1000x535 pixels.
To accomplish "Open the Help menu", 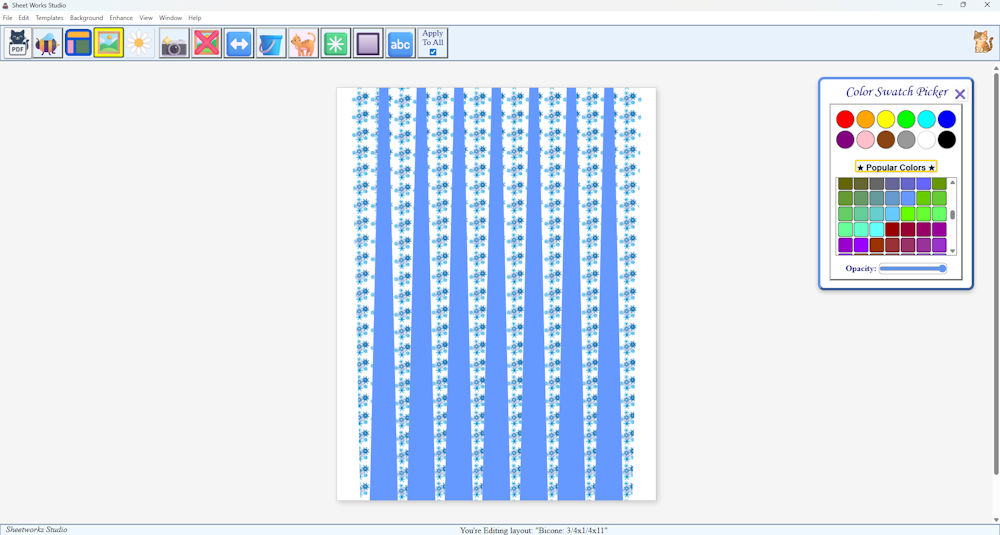I will pos(195,18).
